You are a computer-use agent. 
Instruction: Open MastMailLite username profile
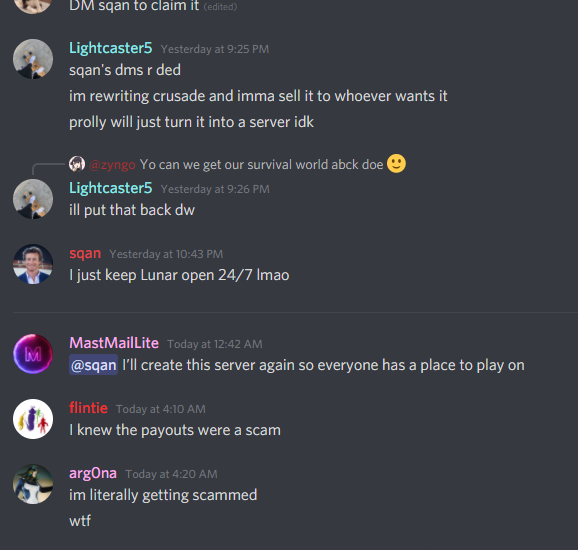[114, 343]
